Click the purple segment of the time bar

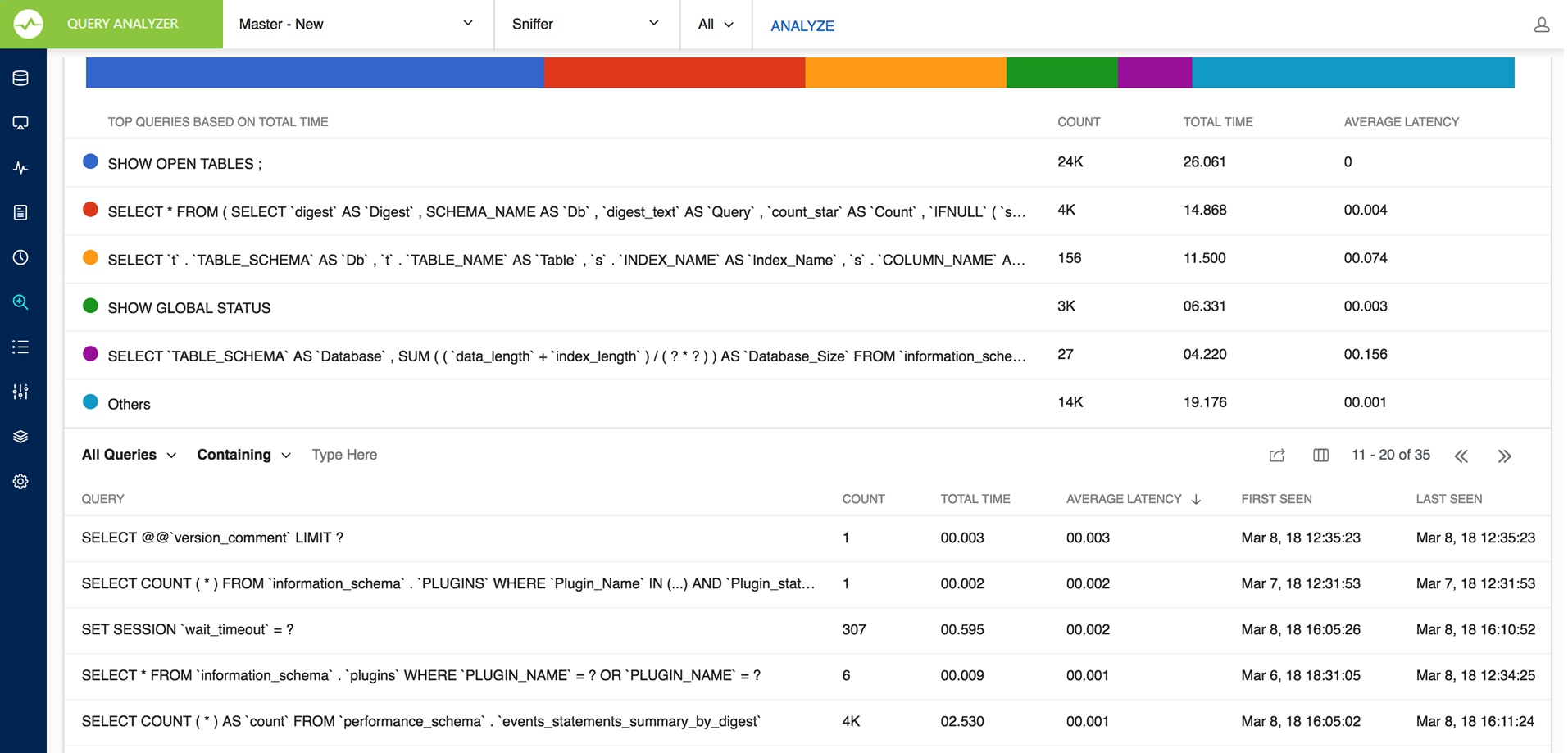pyautogui.click(x=1155, y=73)
